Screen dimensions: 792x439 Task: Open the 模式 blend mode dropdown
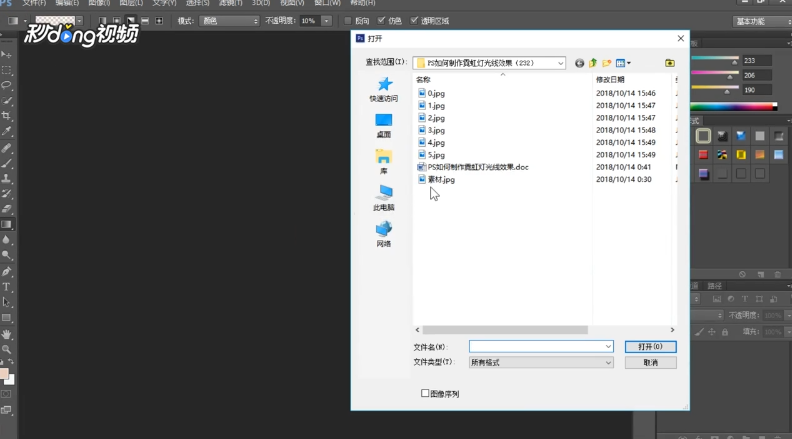229,21
